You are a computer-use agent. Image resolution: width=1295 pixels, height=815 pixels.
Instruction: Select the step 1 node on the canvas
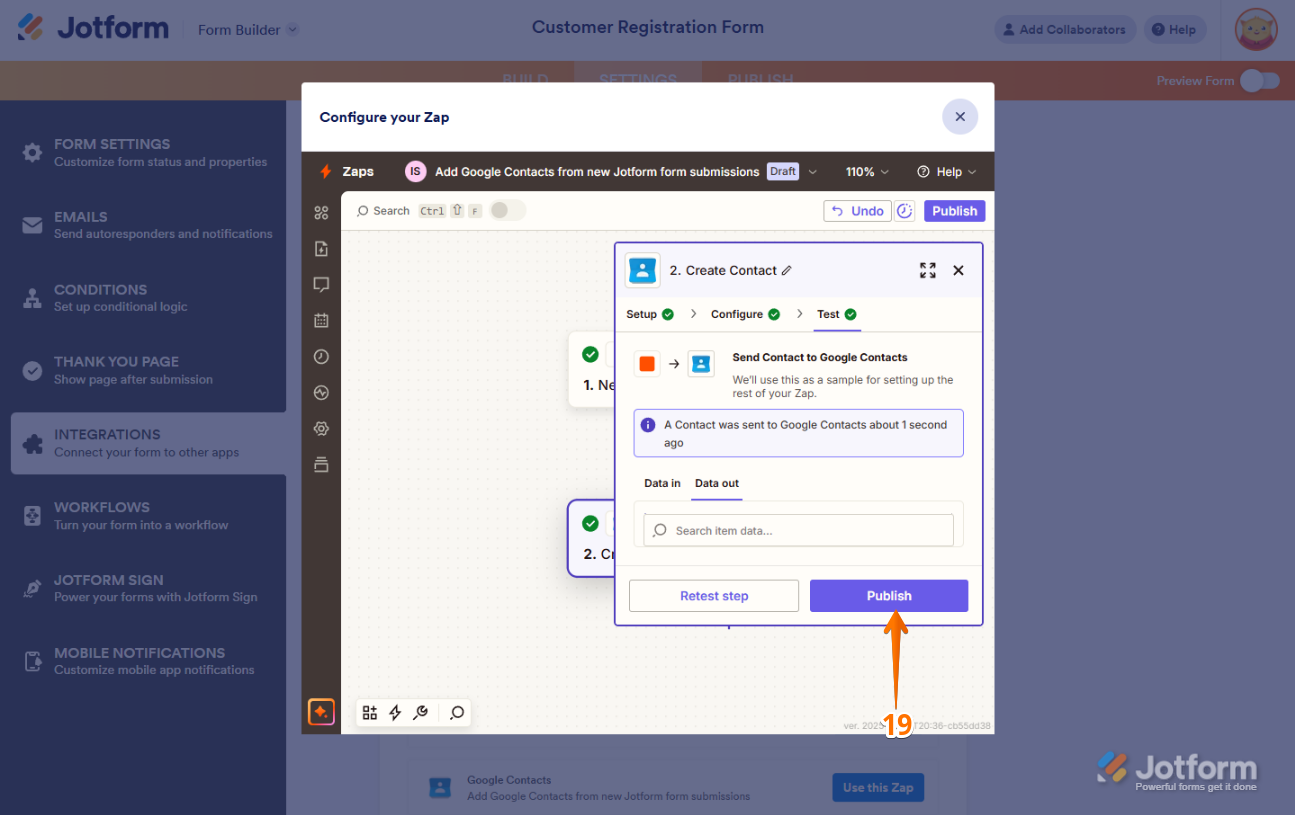pos(590,370)
